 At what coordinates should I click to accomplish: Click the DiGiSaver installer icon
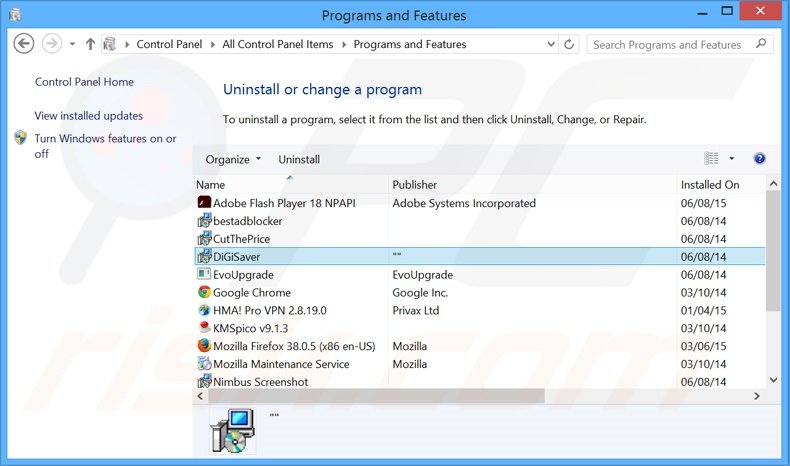point(204,256)
